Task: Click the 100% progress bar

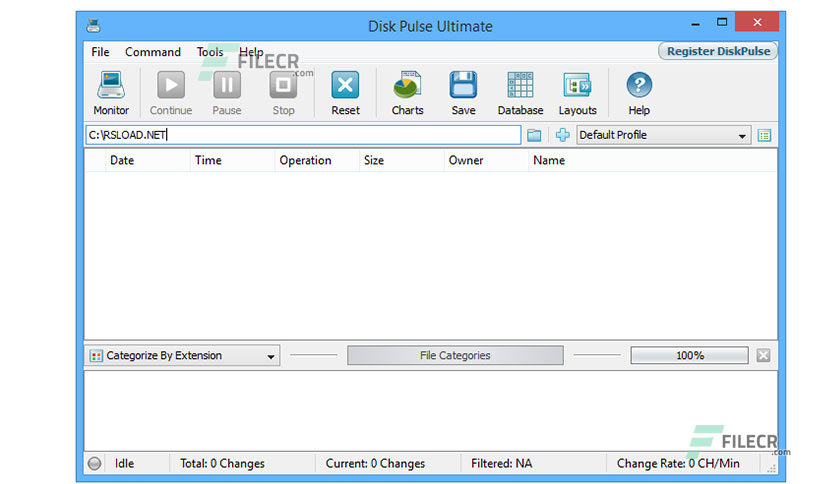Action: pos(689,356)
